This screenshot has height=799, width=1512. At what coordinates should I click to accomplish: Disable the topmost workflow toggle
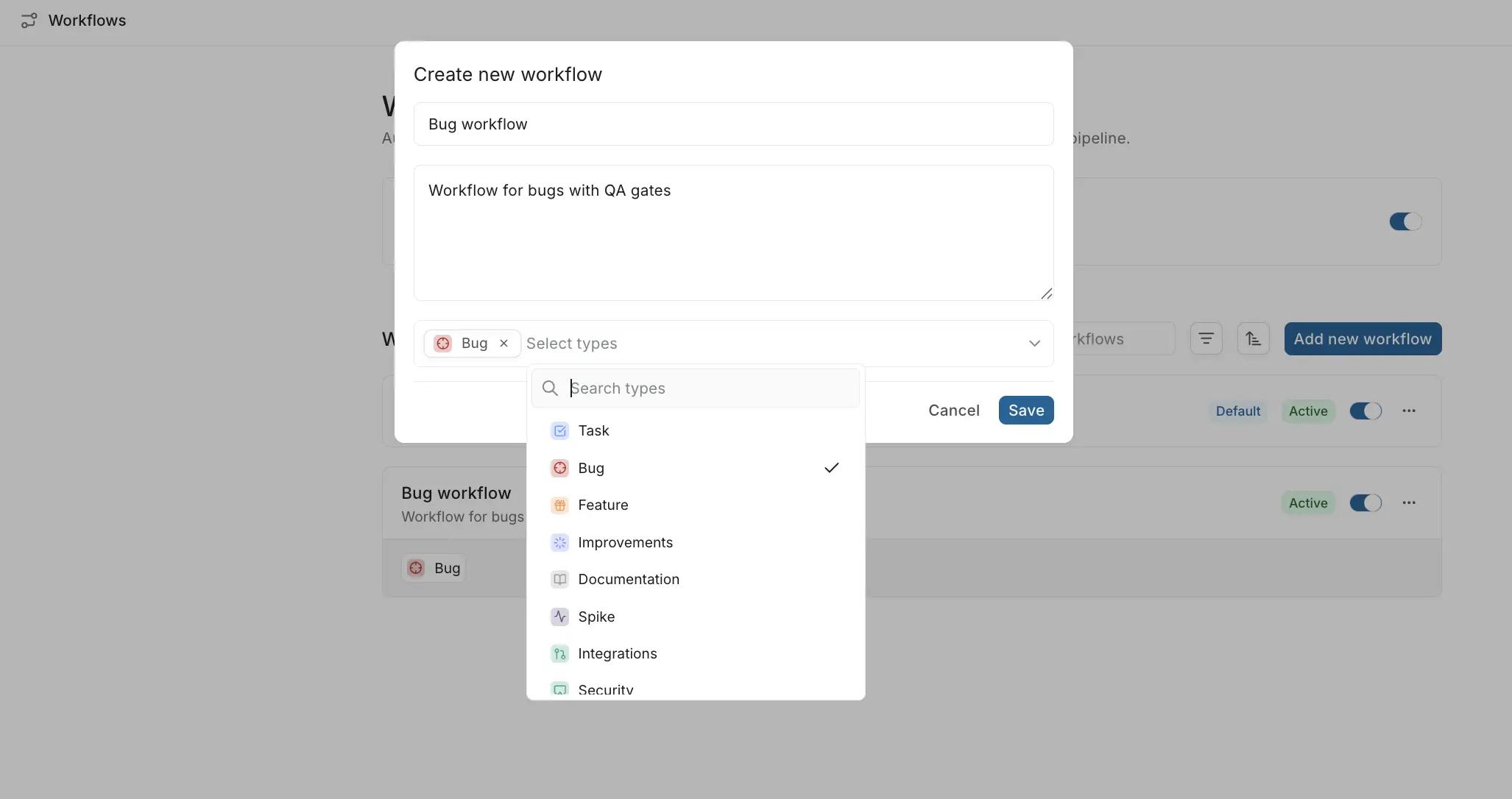point(1405,221)
